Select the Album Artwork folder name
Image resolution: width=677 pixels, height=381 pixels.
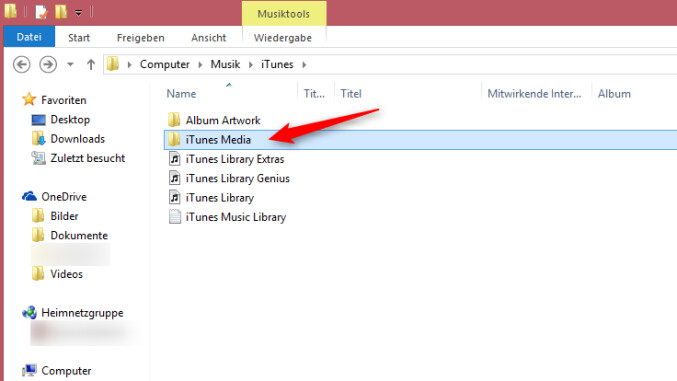(223, 120)
